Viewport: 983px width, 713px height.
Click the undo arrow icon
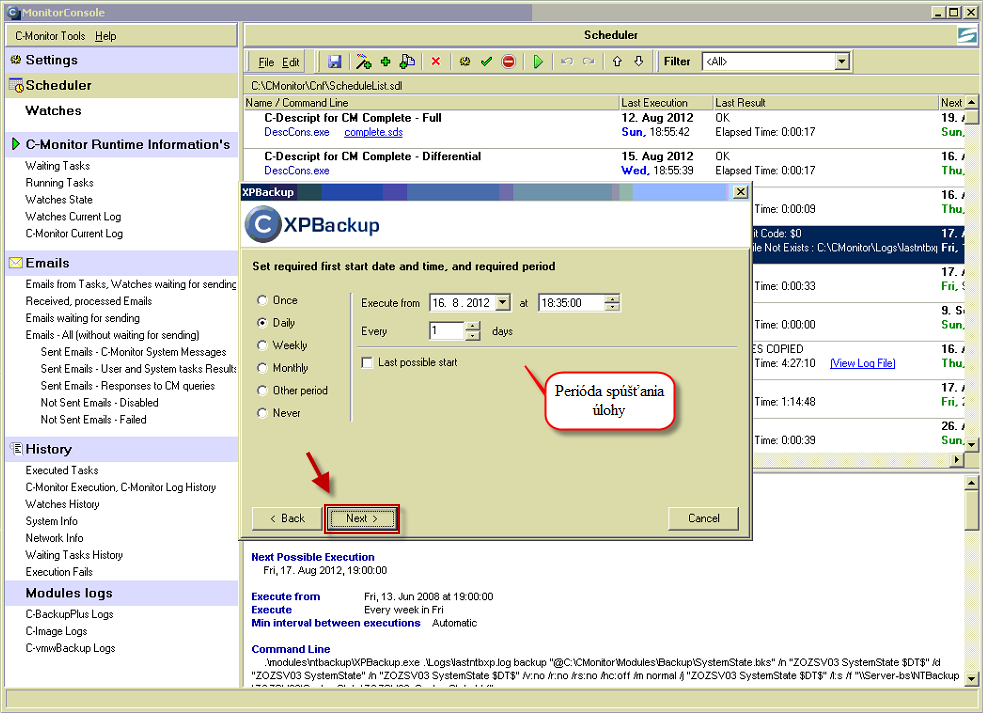(x=567, y=61)
